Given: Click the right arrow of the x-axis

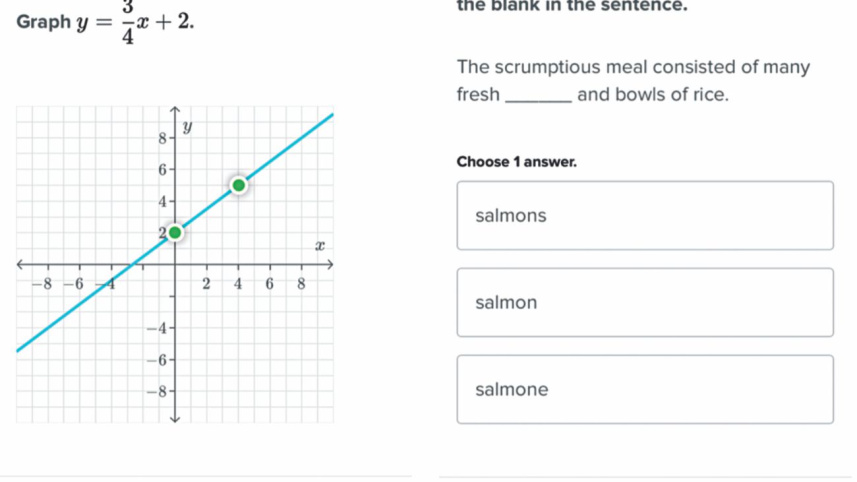Looking at the screenshot, I should pos(330,265).
